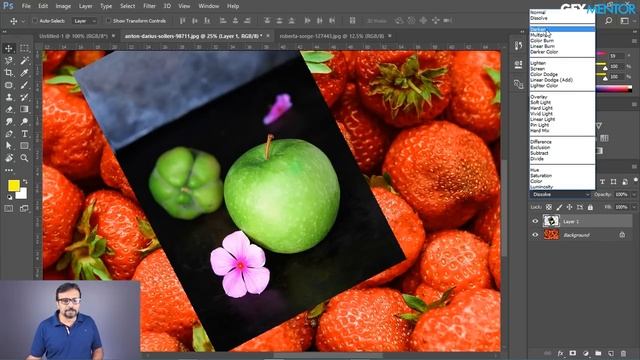Open the Move tool preset picker arrow
The height and width of the screenshot is (360, 640).
point(23,21)
